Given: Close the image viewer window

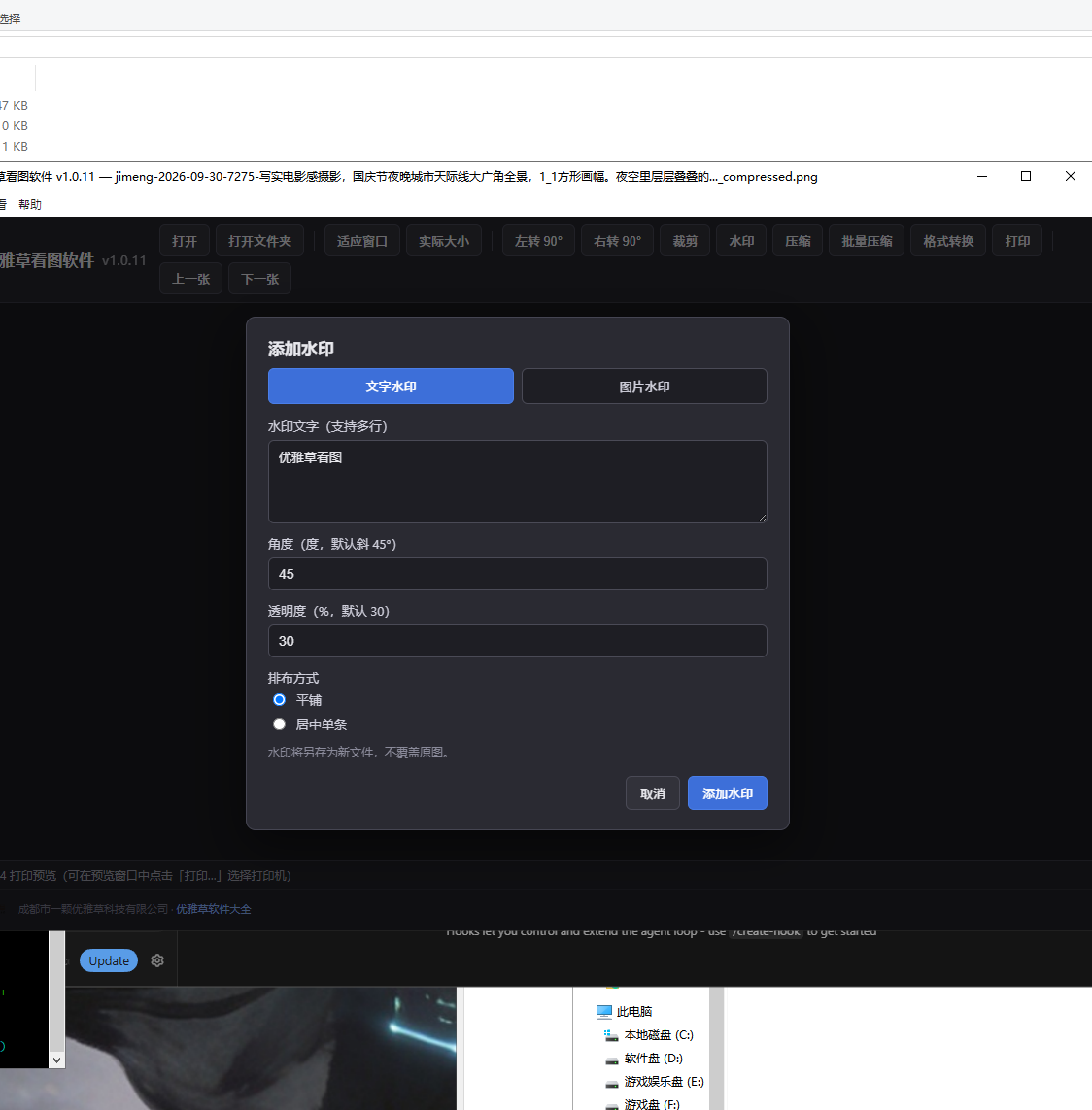Looking at the screenshot, I should 1070,177.
